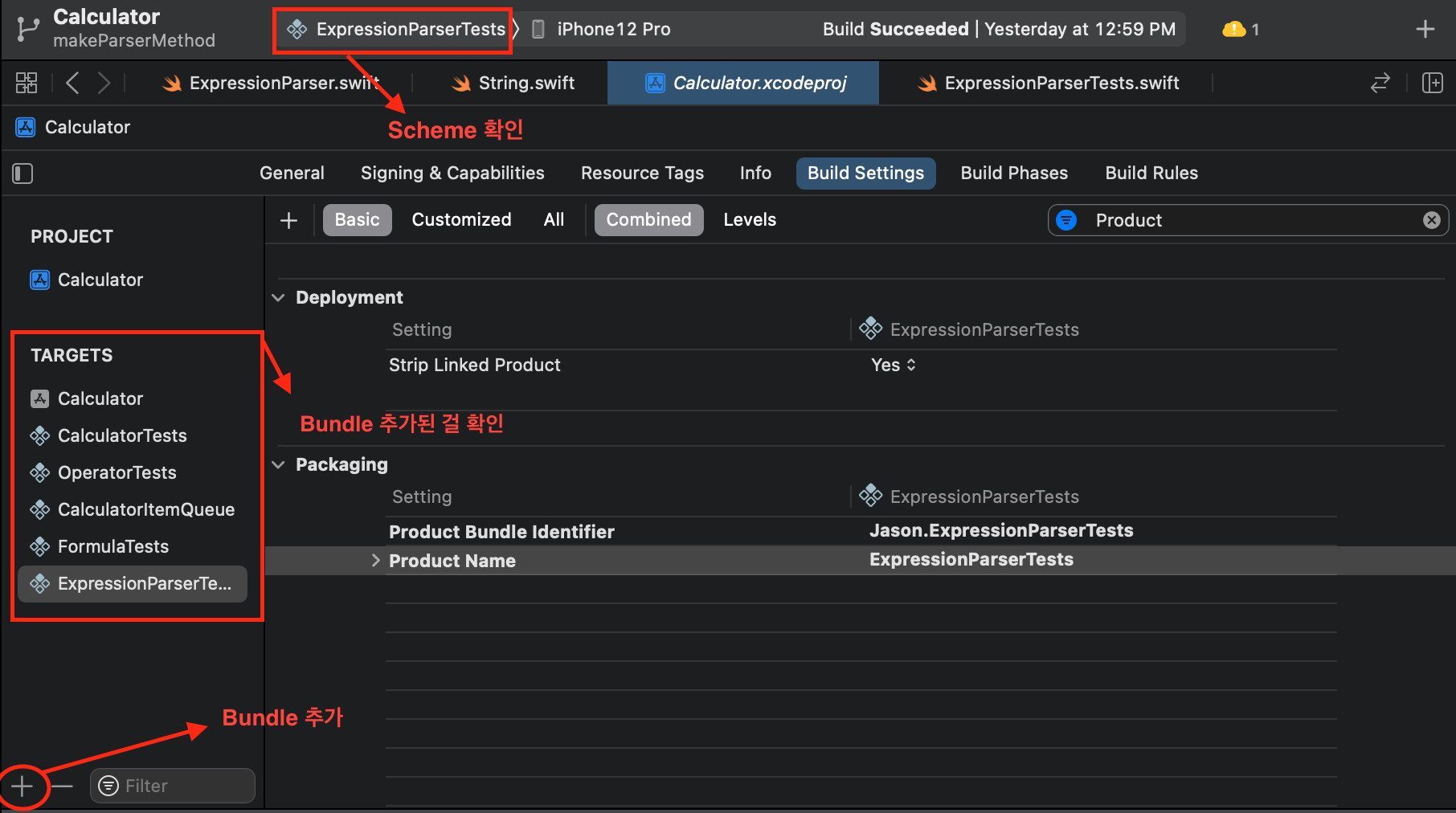Viewport: 1456px width, 813px height.
Task: Choose the iPhone 12 Pro run destination
Action: pos(603,30)
